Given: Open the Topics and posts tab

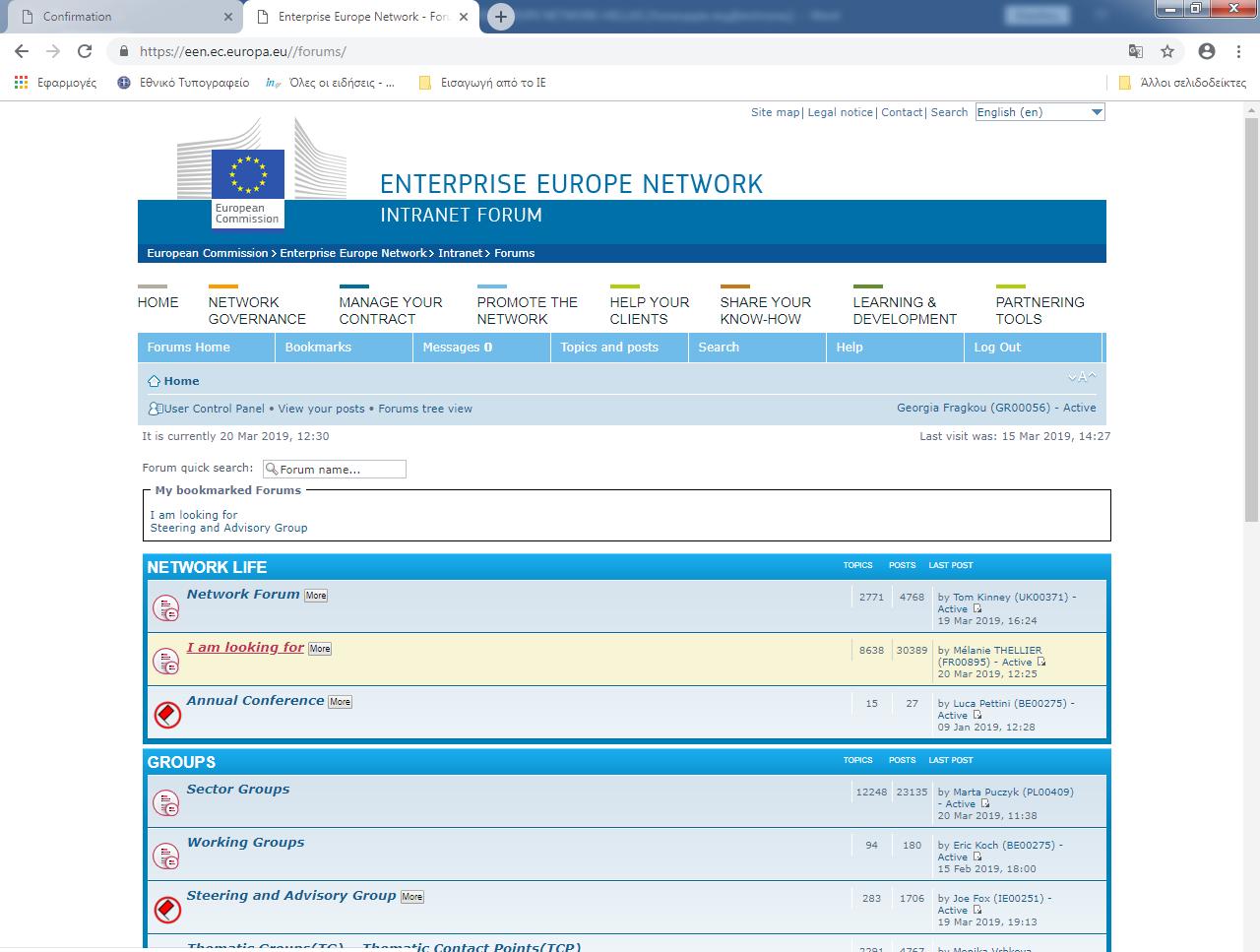Looking at the screenshot, I should pos(619,348).
